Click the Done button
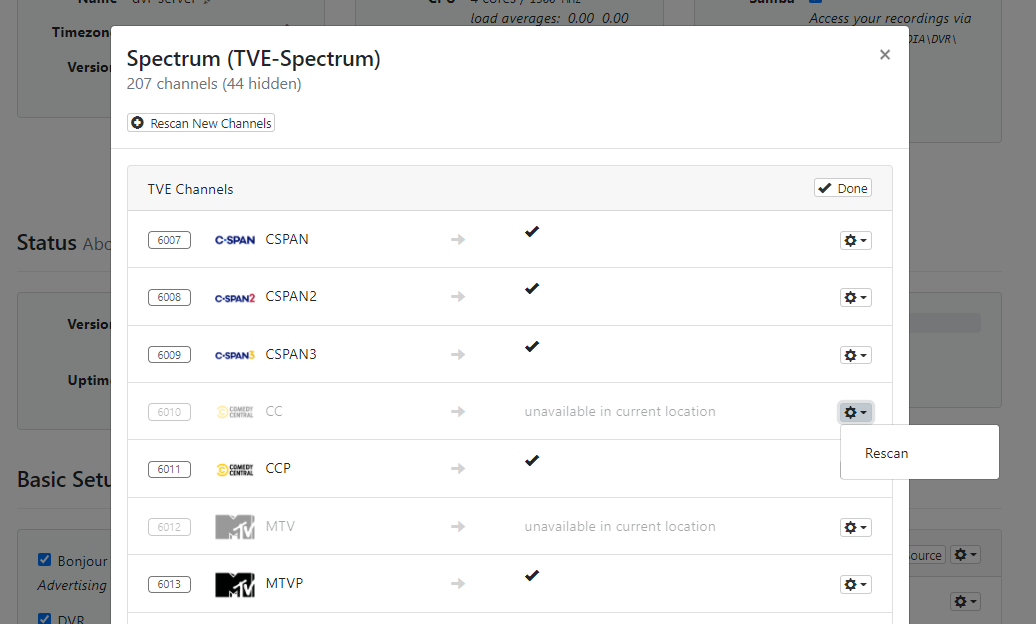Image resolution: width=1036 pixels, height=624 pixels. click(842, 188)
